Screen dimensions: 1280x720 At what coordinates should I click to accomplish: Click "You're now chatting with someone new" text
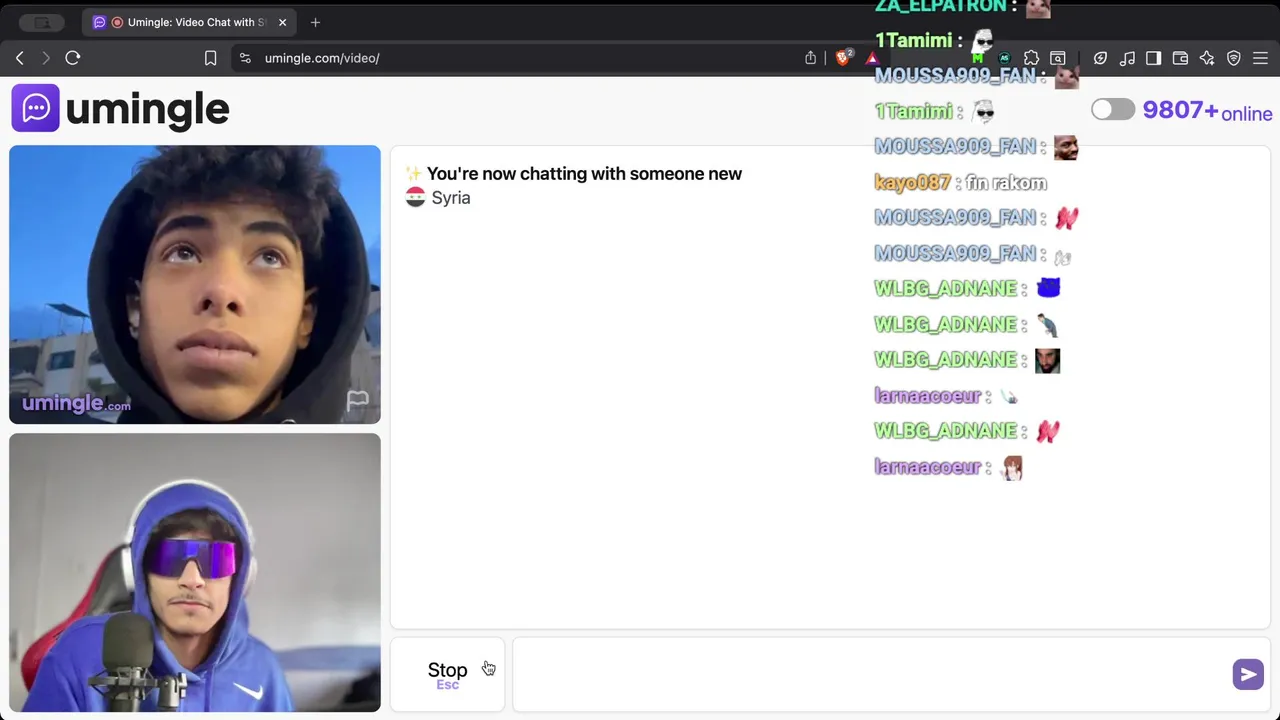pos(584,174)
